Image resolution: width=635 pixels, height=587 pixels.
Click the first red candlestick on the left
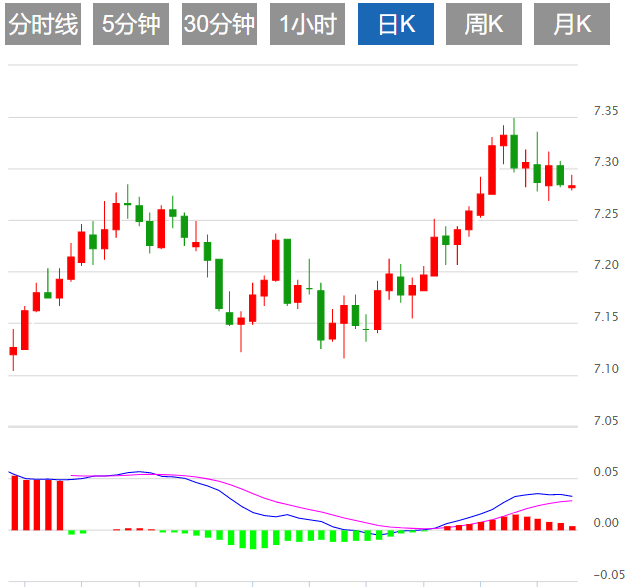pyautogui.click(x=13, y=351)
